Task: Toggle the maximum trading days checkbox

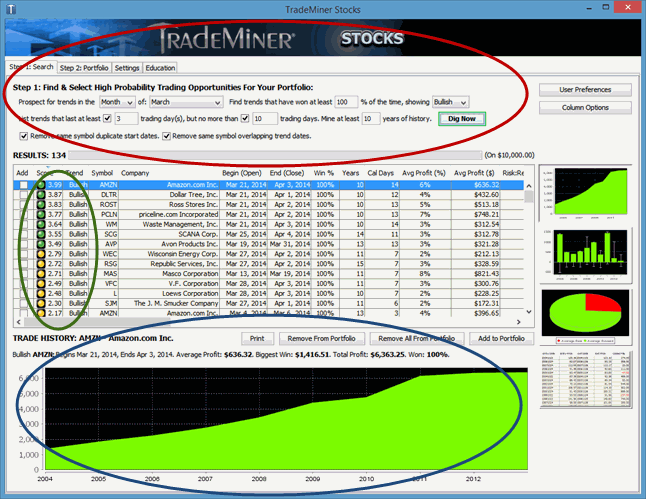Action: [245, 119]
